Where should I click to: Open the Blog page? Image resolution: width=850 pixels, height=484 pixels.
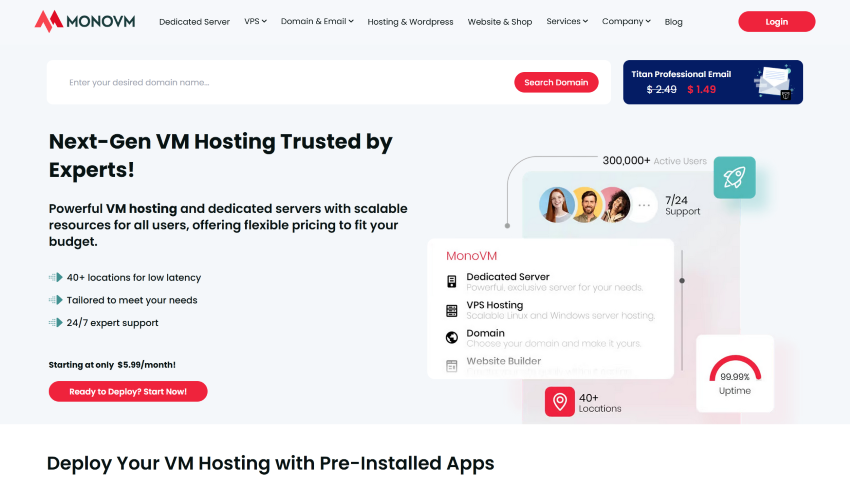[674, 21]
